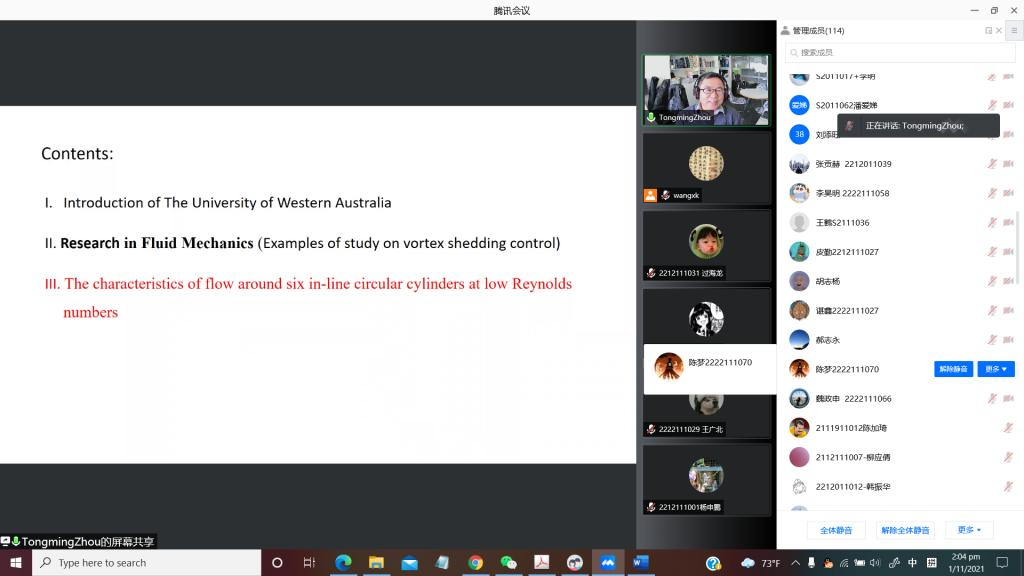Image resolution: width=1024 pixels, height=576 pixels.
Task: Click 解除静音 button for 陈梦2222111070
Action: click(x=953, y=369)
